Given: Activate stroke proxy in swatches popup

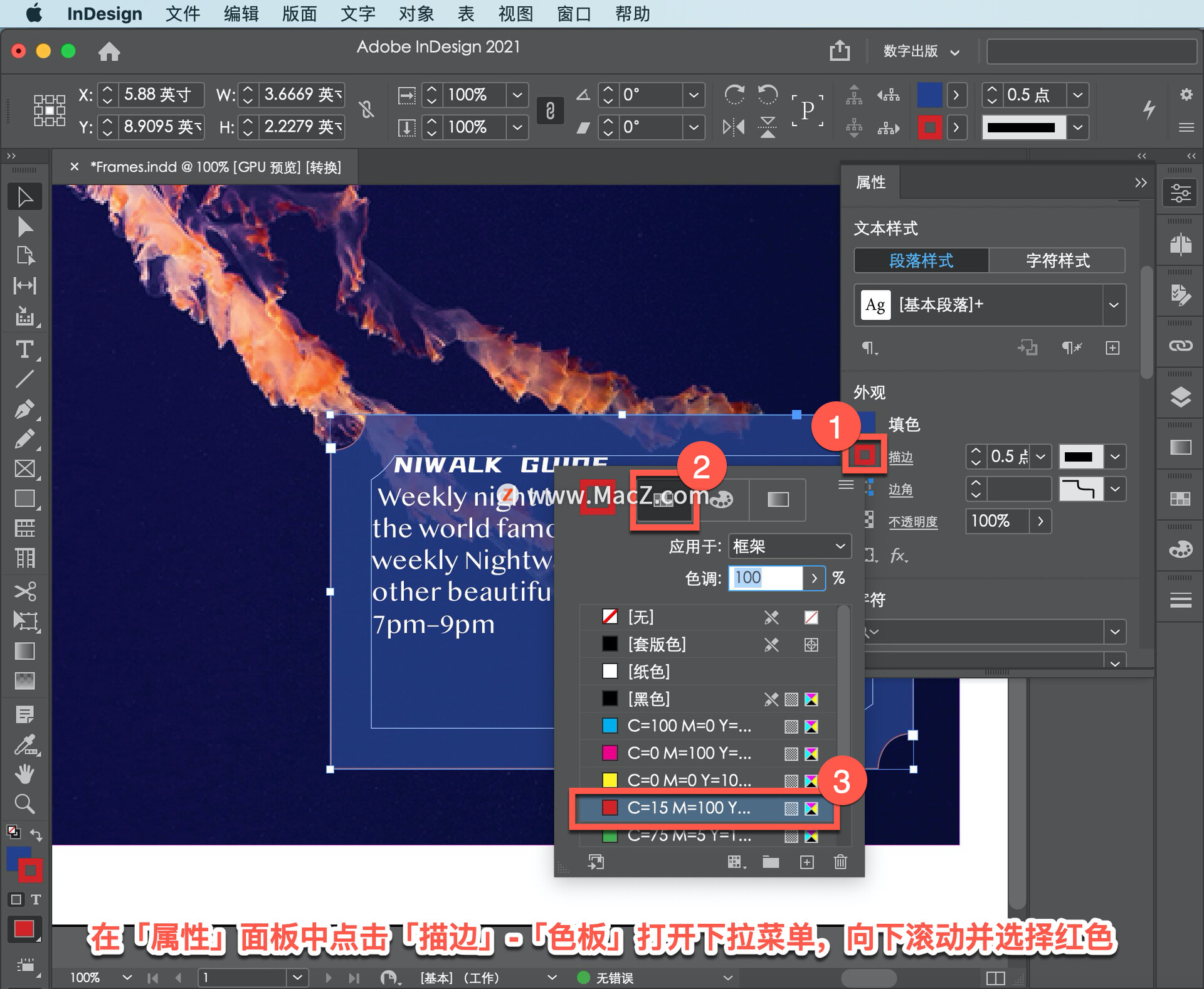Looking at the screenshot, I should (597, 497).
